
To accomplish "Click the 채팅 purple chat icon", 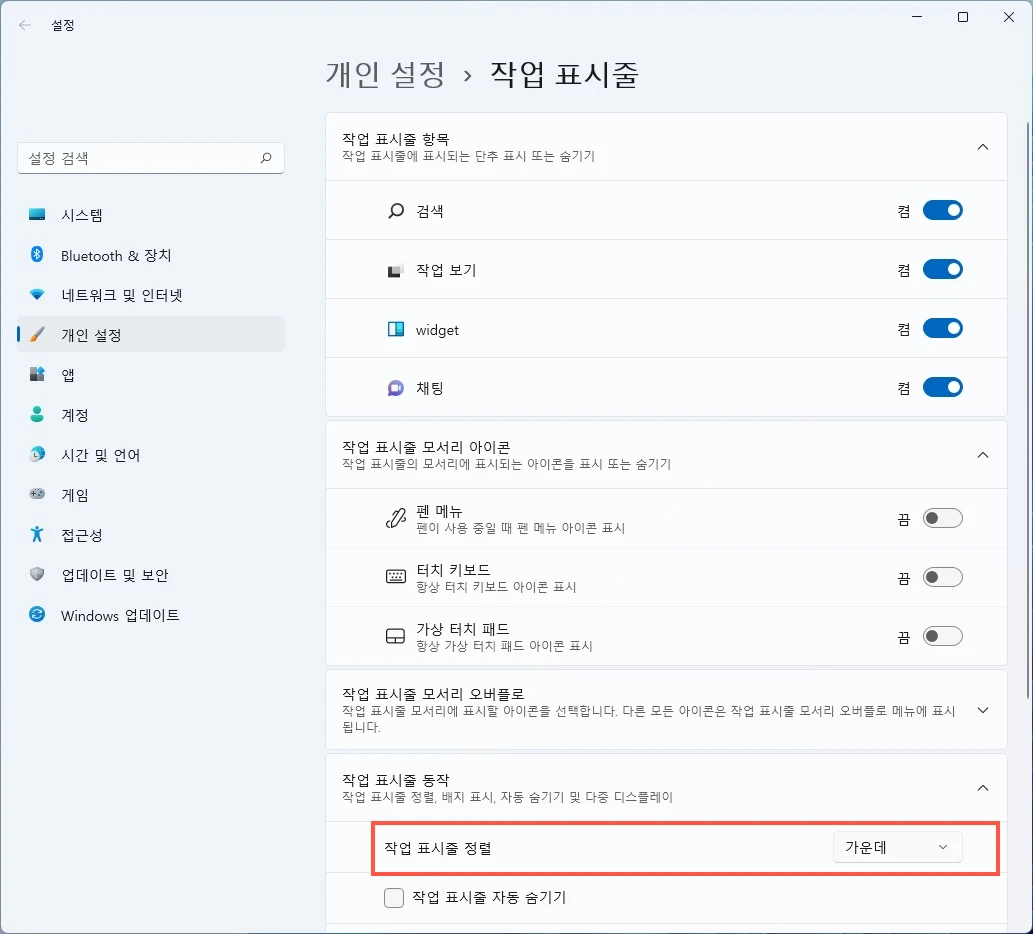I will pyautogui.click(x=395, y=388).
